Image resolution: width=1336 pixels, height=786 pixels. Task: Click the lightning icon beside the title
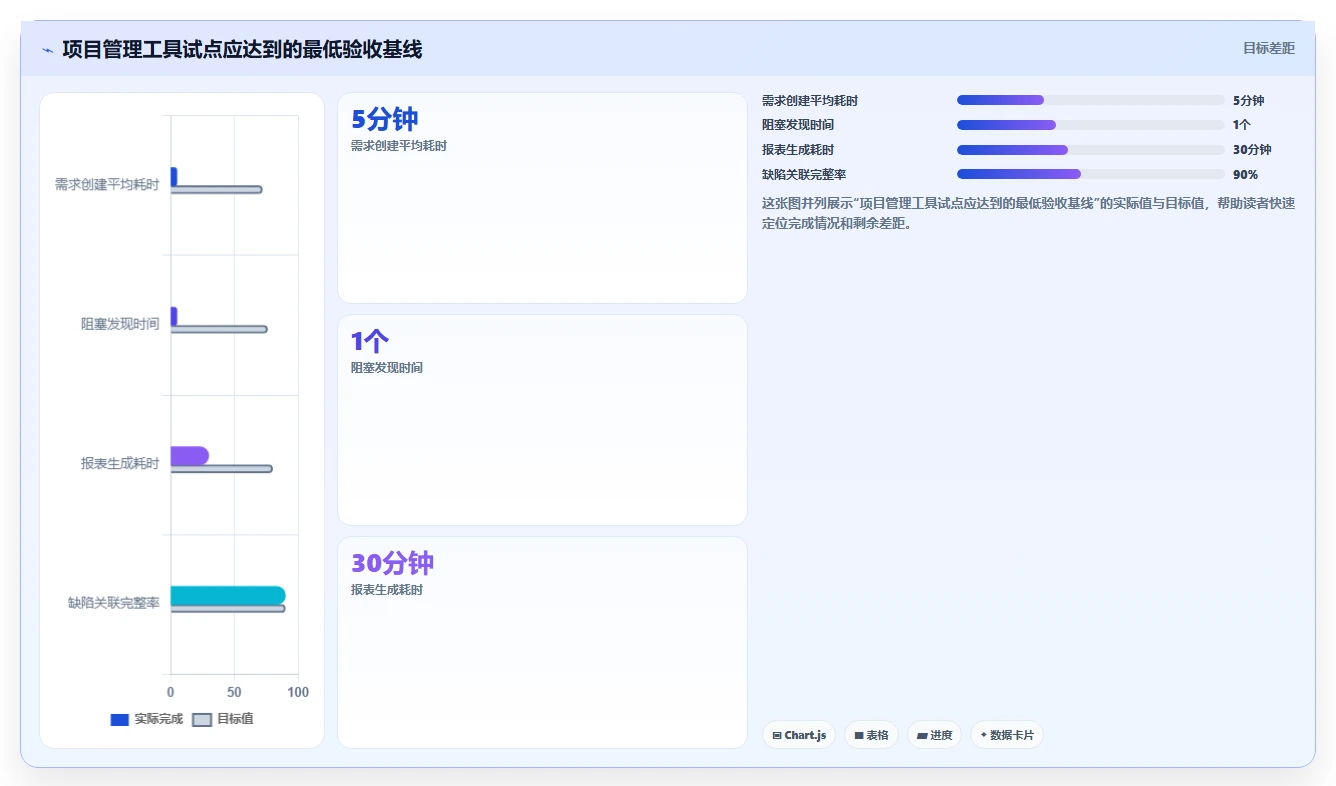47,49
